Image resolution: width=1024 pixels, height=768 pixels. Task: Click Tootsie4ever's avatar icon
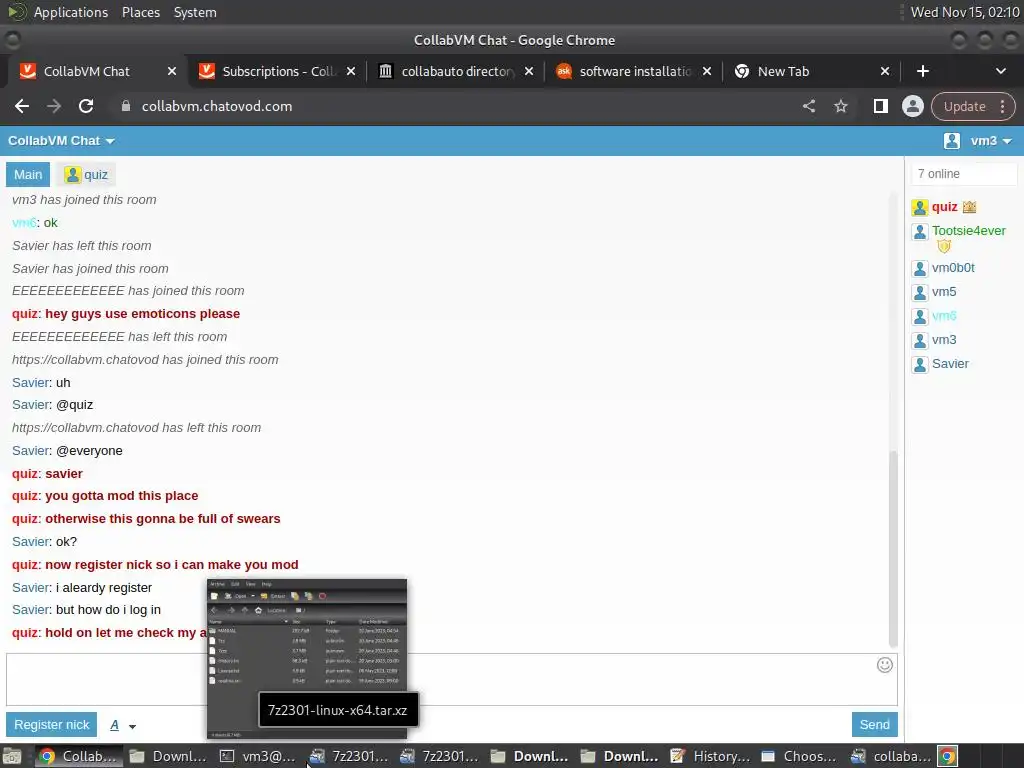920,231
